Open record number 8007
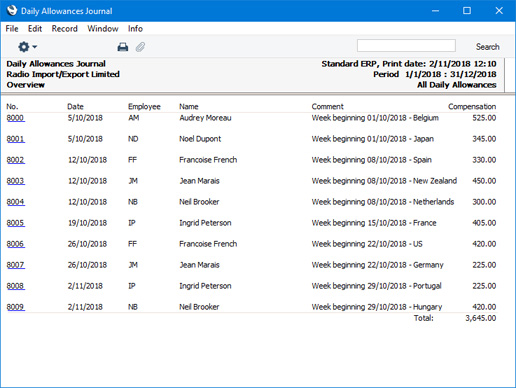 click(x=15, y=265)
